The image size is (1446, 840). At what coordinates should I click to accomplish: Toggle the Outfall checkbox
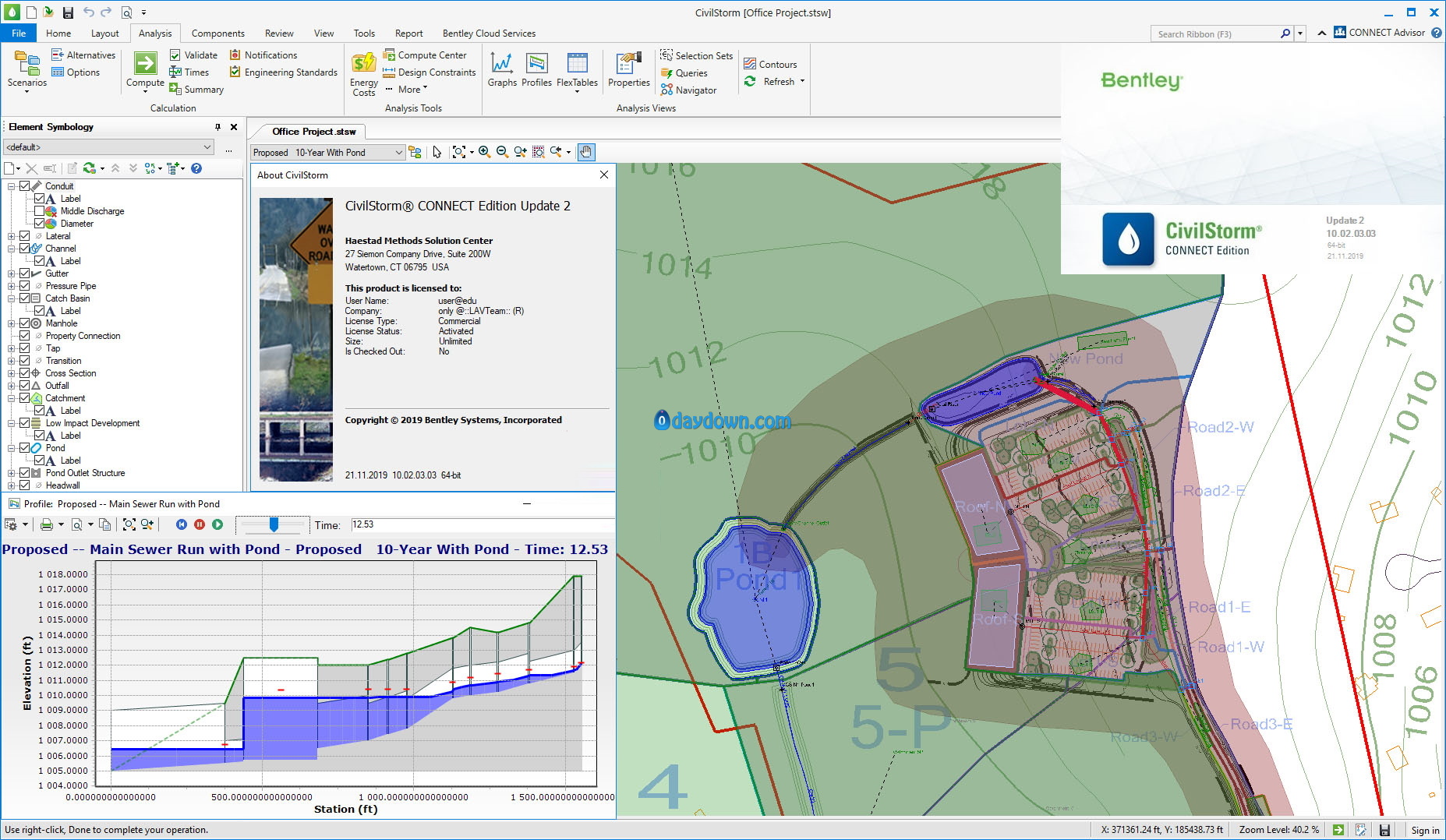25,386
